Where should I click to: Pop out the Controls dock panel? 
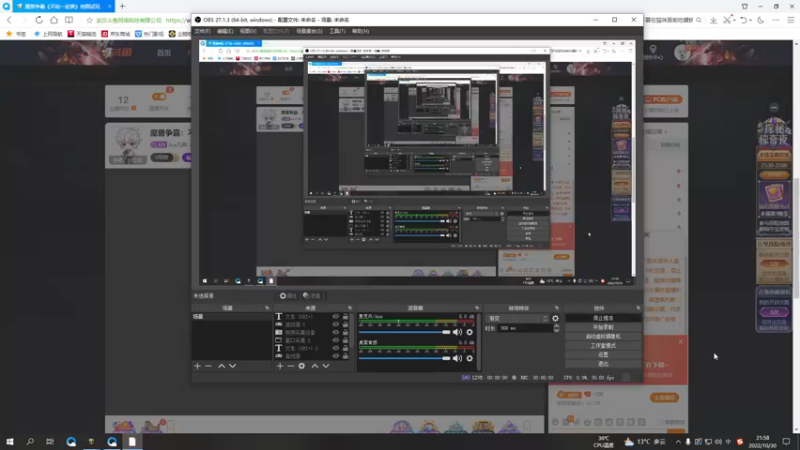(638, 308)
